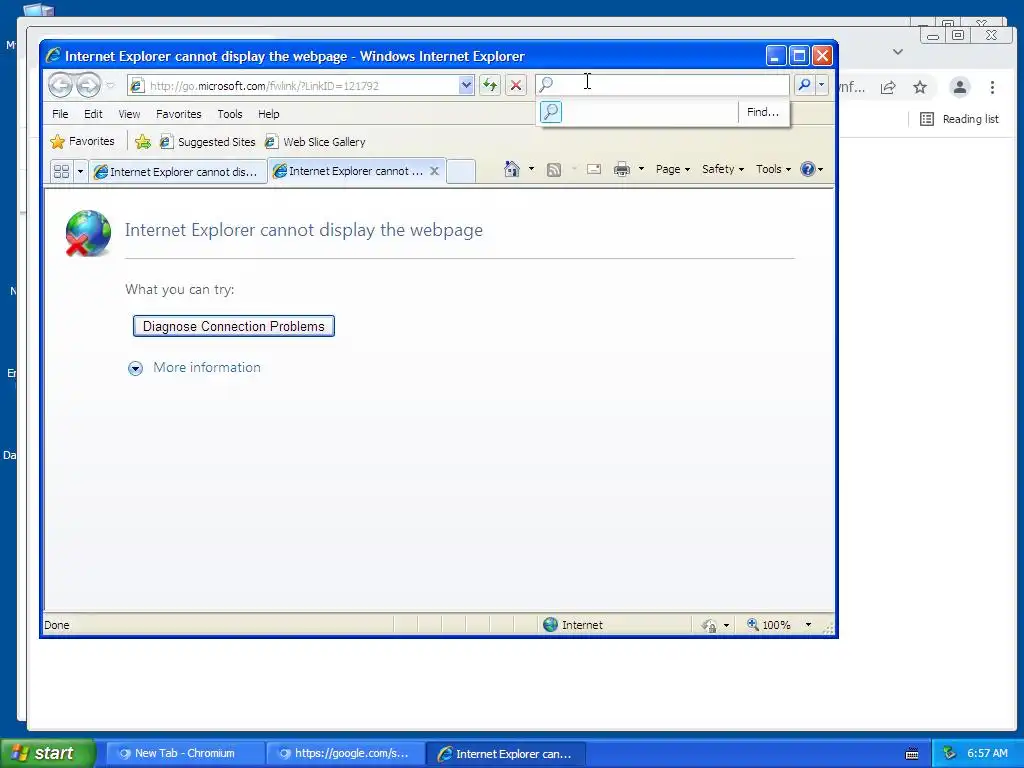This screenshot has height=768, width=1024.
Task: Click the keyboard icon in taskbar
Action: 912,754
